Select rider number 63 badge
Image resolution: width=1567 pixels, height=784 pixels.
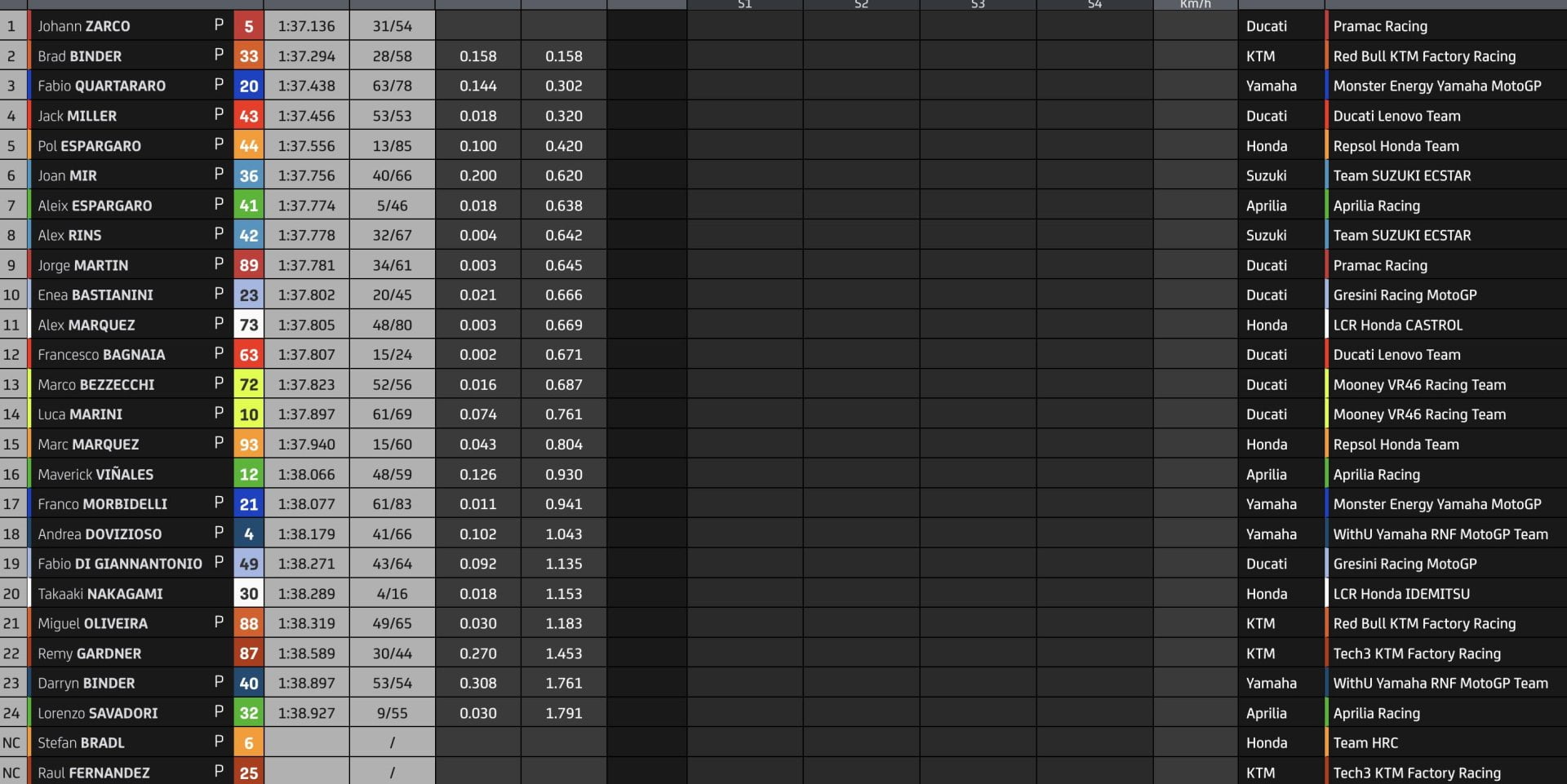point(248,355)
